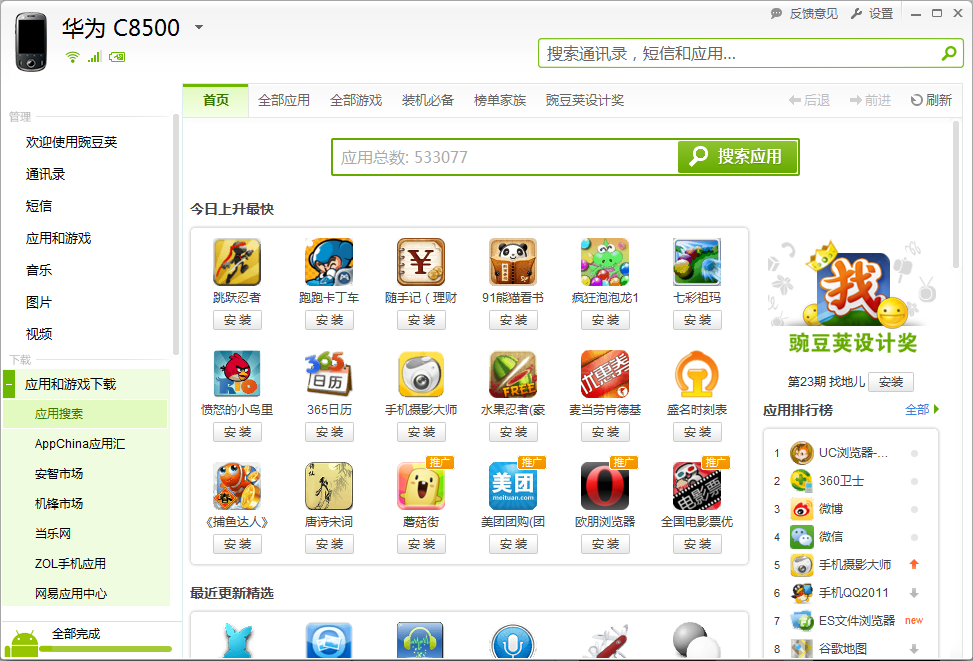Open the 随手记 finance app icon
This screenshot has height=661, width=973.
[421, 262]
